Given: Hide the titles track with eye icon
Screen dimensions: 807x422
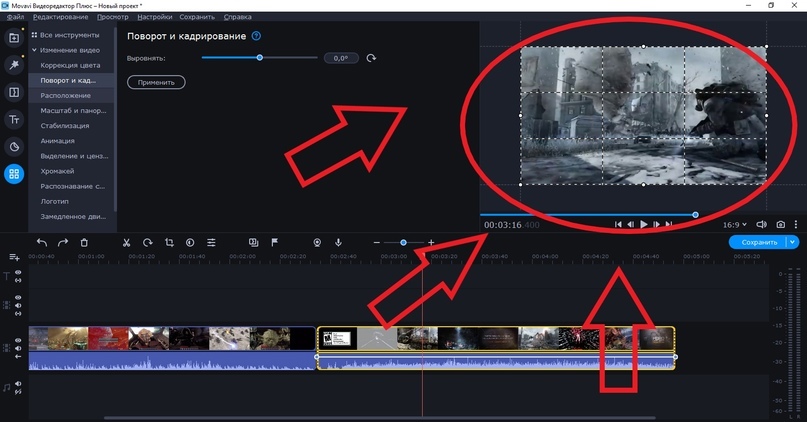Looking at the screenshot, I should [18, 273].
